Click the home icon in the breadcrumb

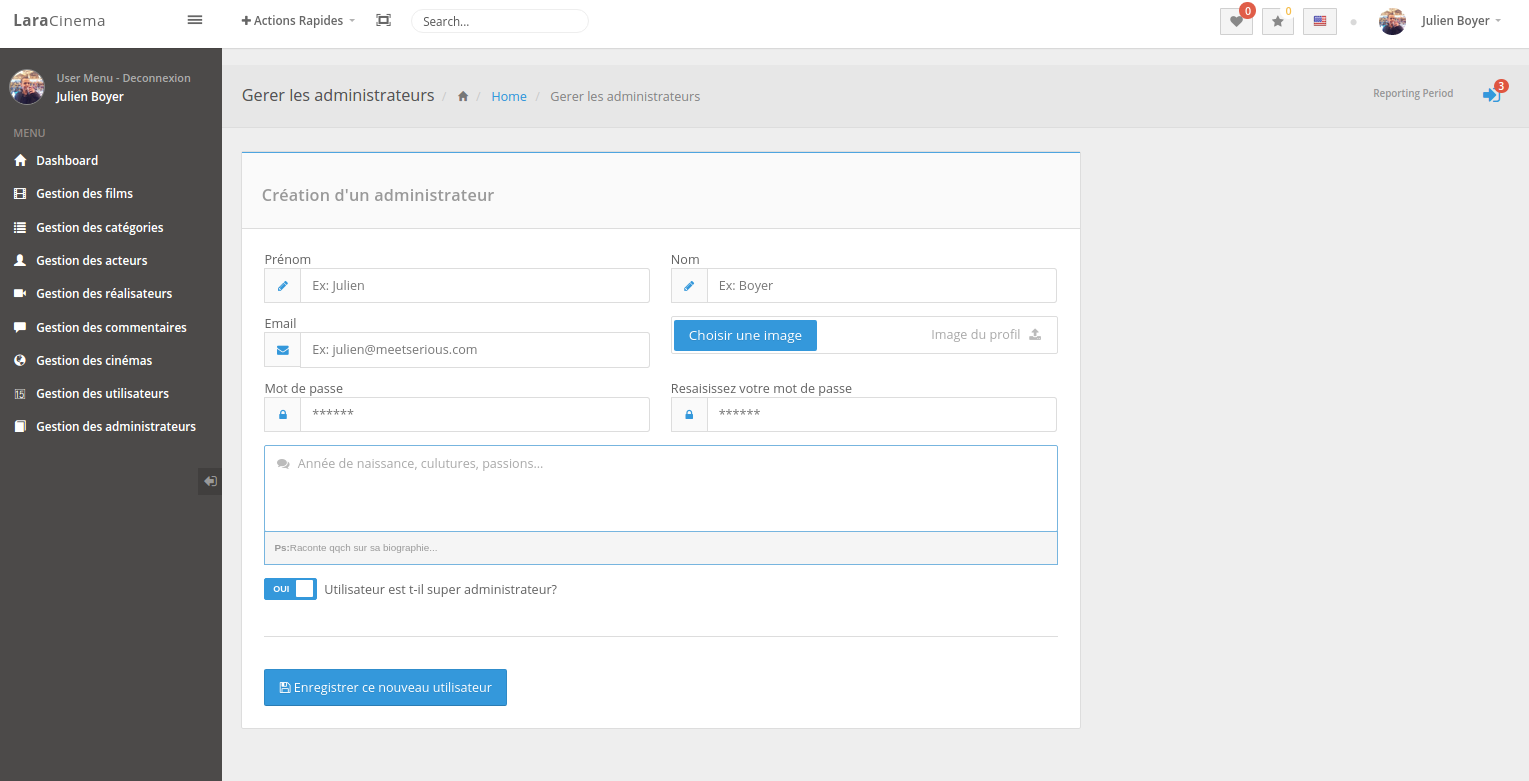[463, 97]
